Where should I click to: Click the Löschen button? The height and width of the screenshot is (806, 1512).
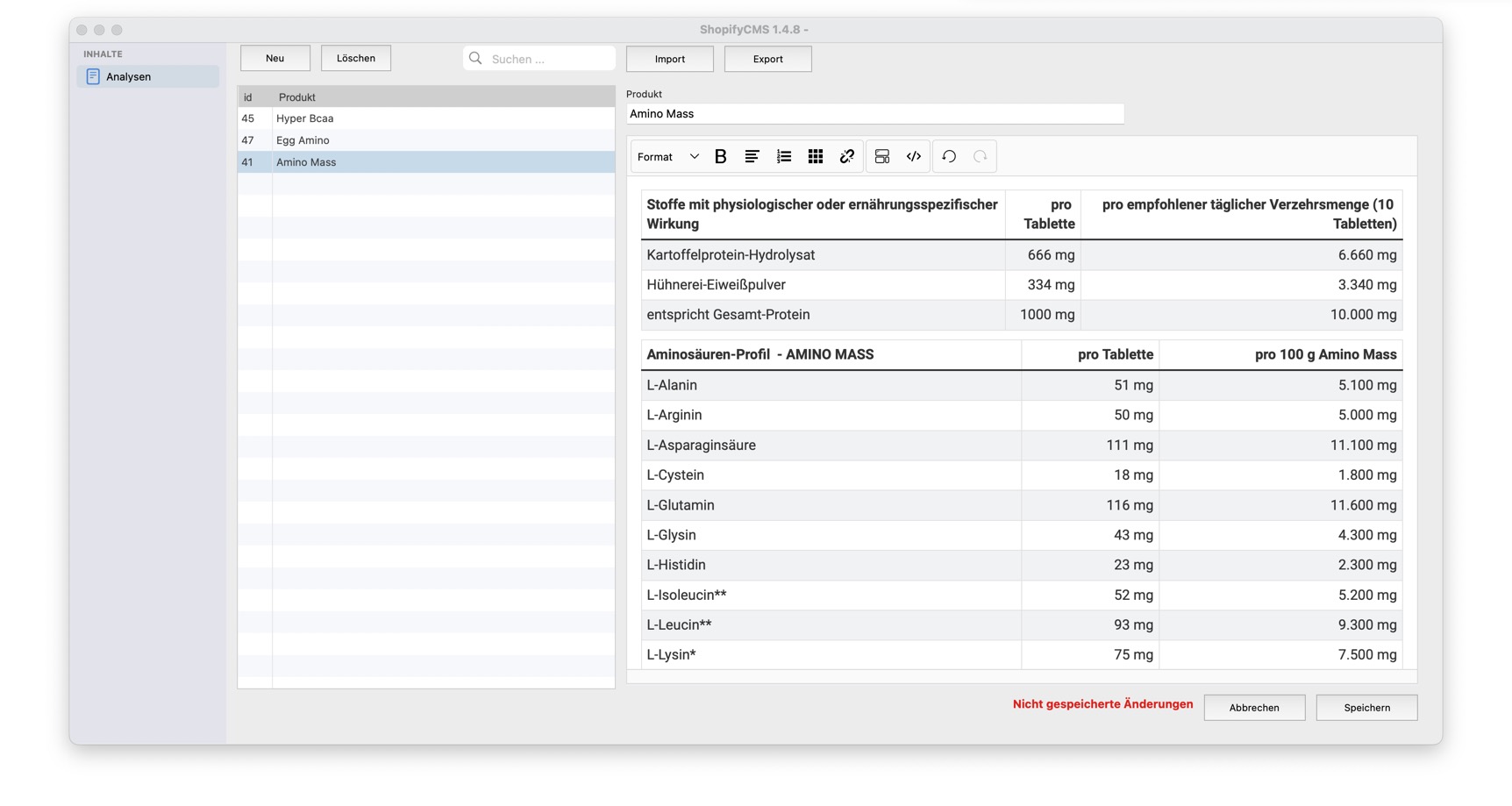(356, 59)
